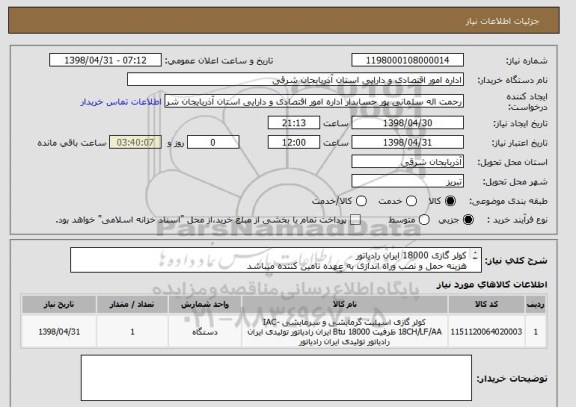Click the طبقه بندی موضوعی label
This screenshot has width=576, height=407.
(x=508, y=201)
